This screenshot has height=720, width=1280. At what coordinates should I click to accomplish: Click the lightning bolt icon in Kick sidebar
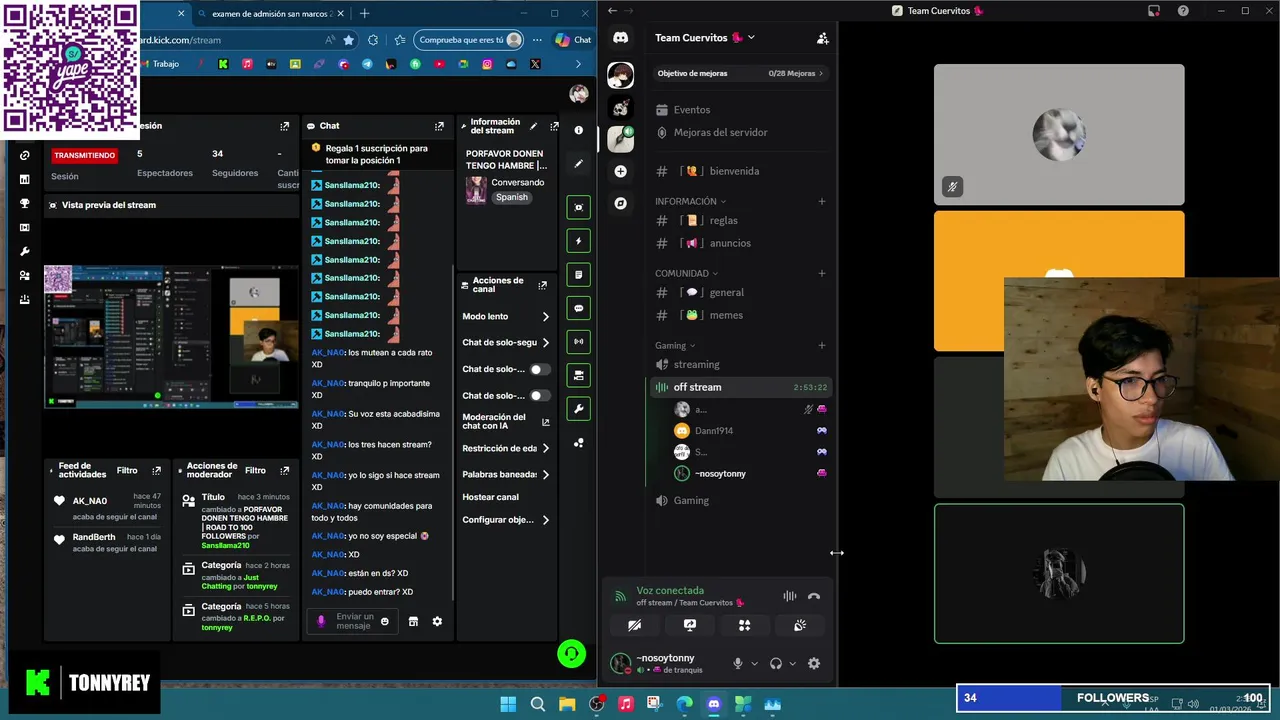coord(578,241)
